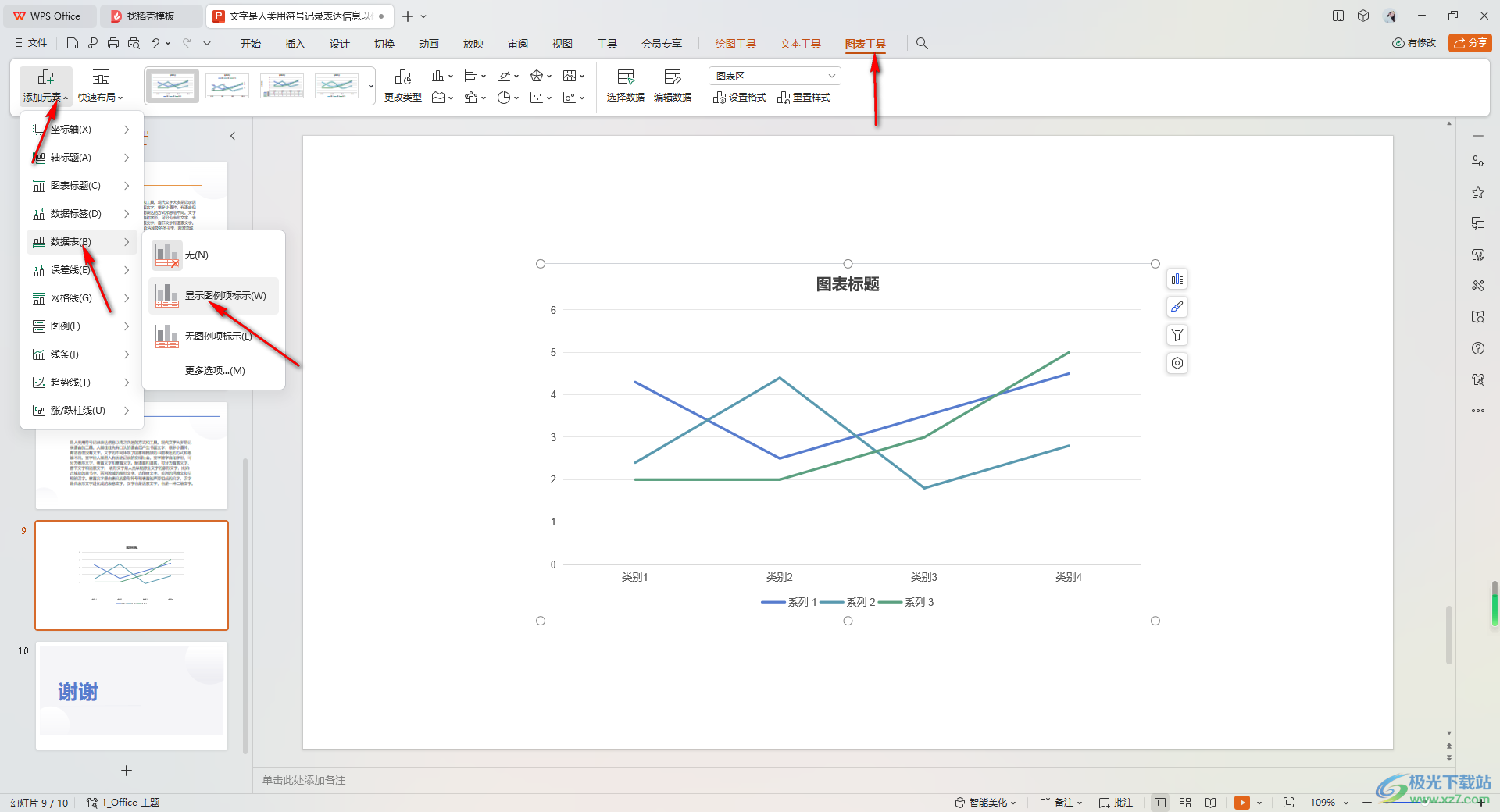Click Set Format (设置格式) button
Image resolution: width=1500 pixels, height=812 pixels.
pos(740,98)
